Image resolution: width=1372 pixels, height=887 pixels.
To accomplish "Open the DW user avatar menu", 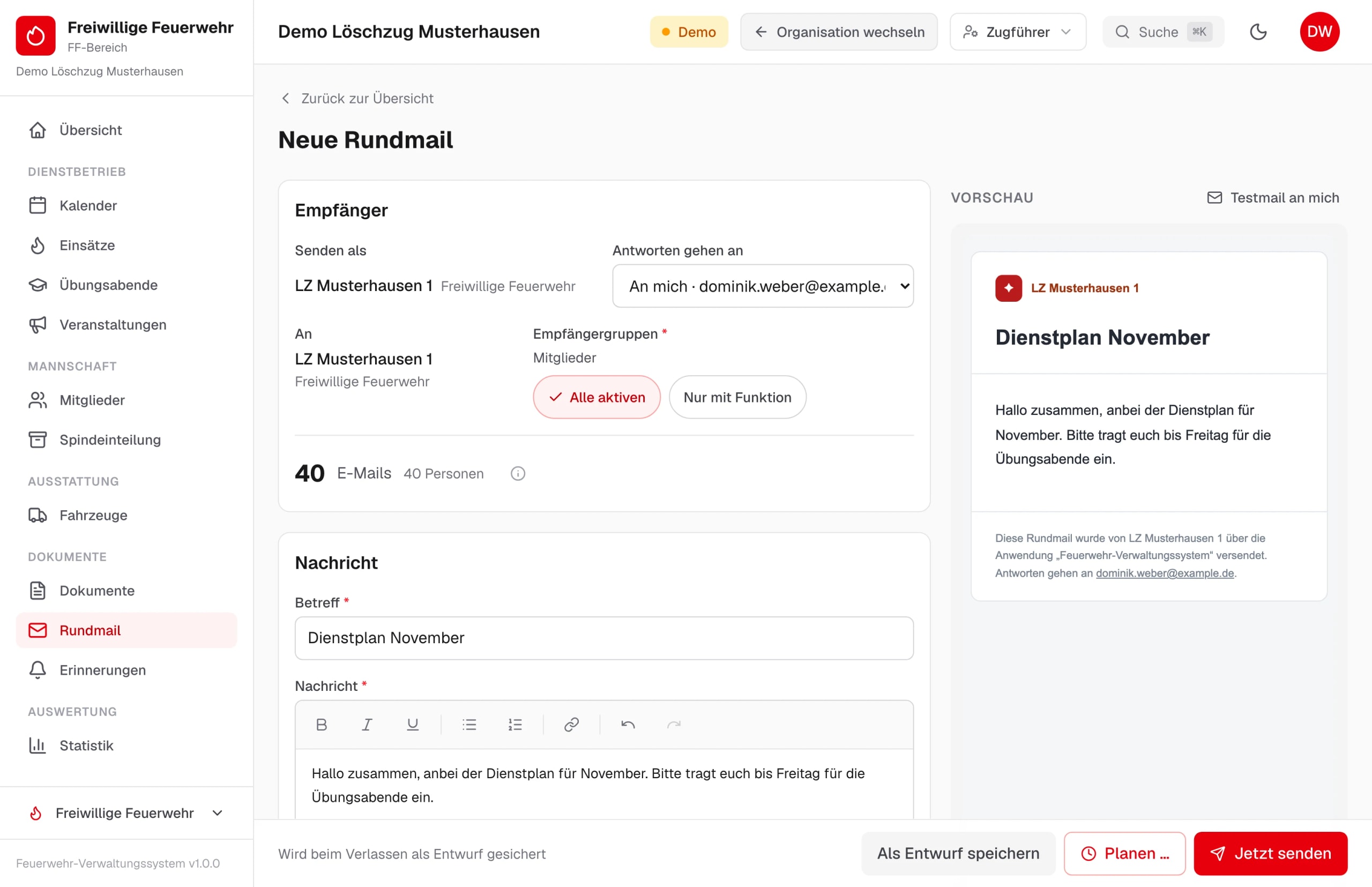I will pos(1319,32).
